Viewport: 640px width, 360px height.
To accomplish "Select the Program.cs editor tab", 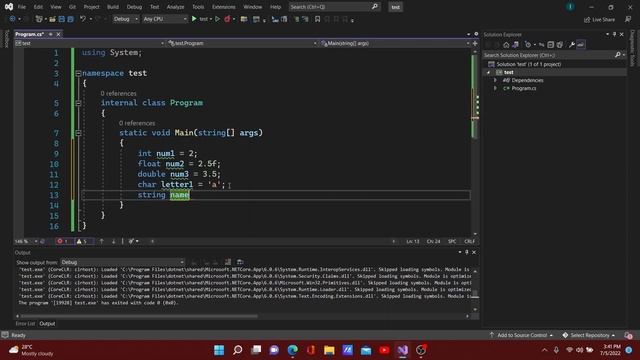I will [x=29, y=34].
